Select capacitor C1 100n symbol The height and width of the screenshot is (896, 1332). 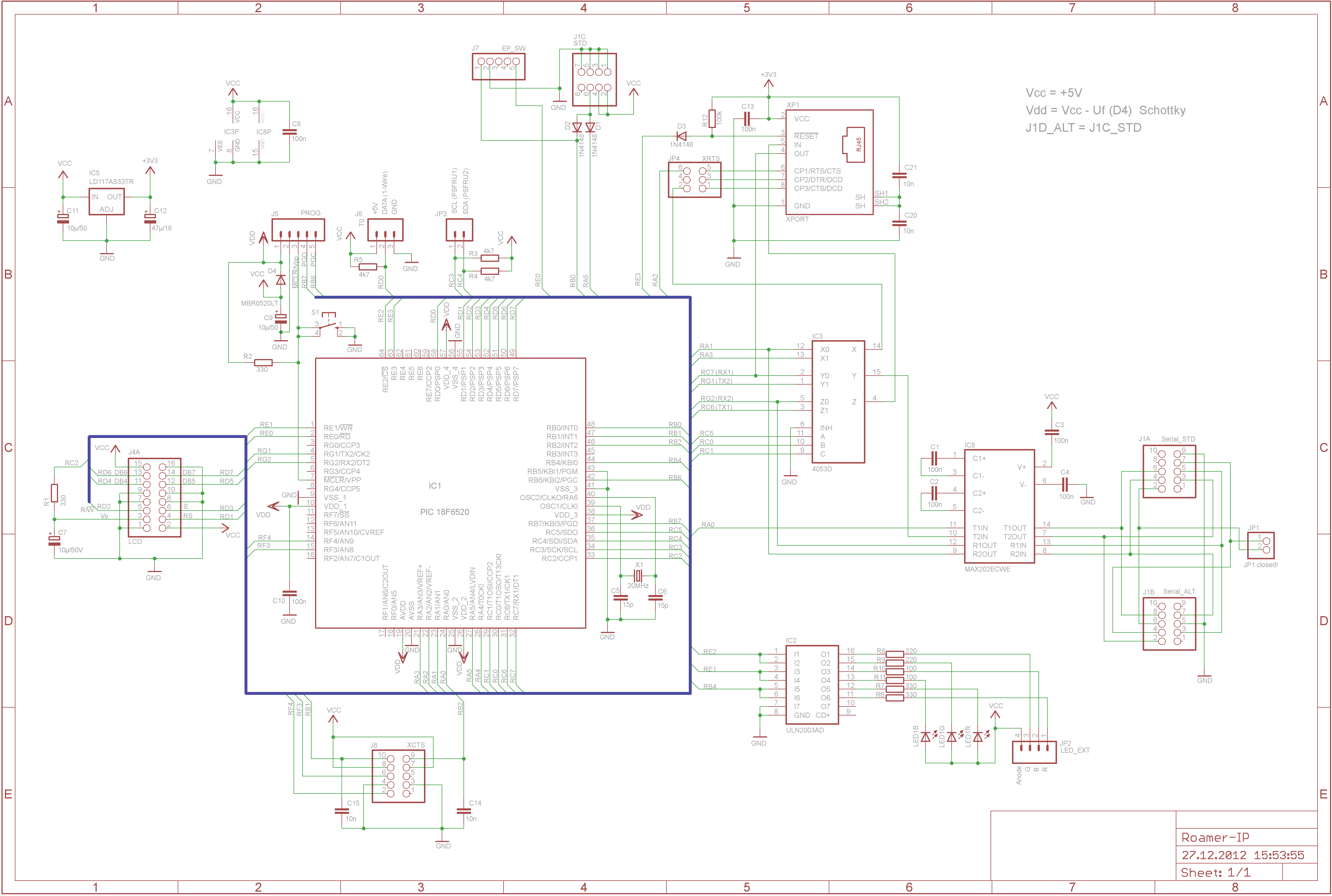click(934, 458)
